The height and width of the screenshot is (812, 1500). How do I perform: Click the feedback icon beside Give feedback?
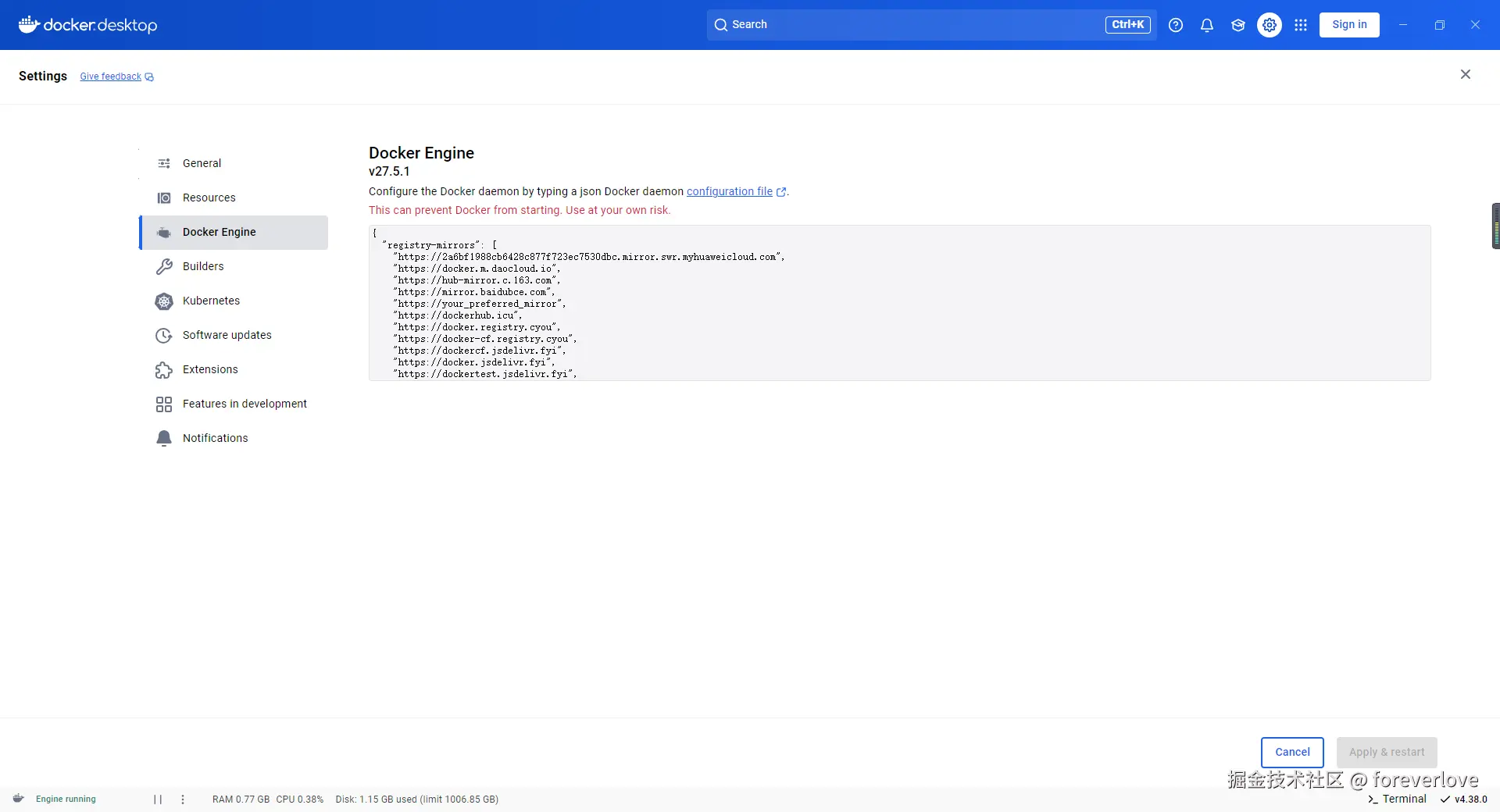tap(149, 77)
